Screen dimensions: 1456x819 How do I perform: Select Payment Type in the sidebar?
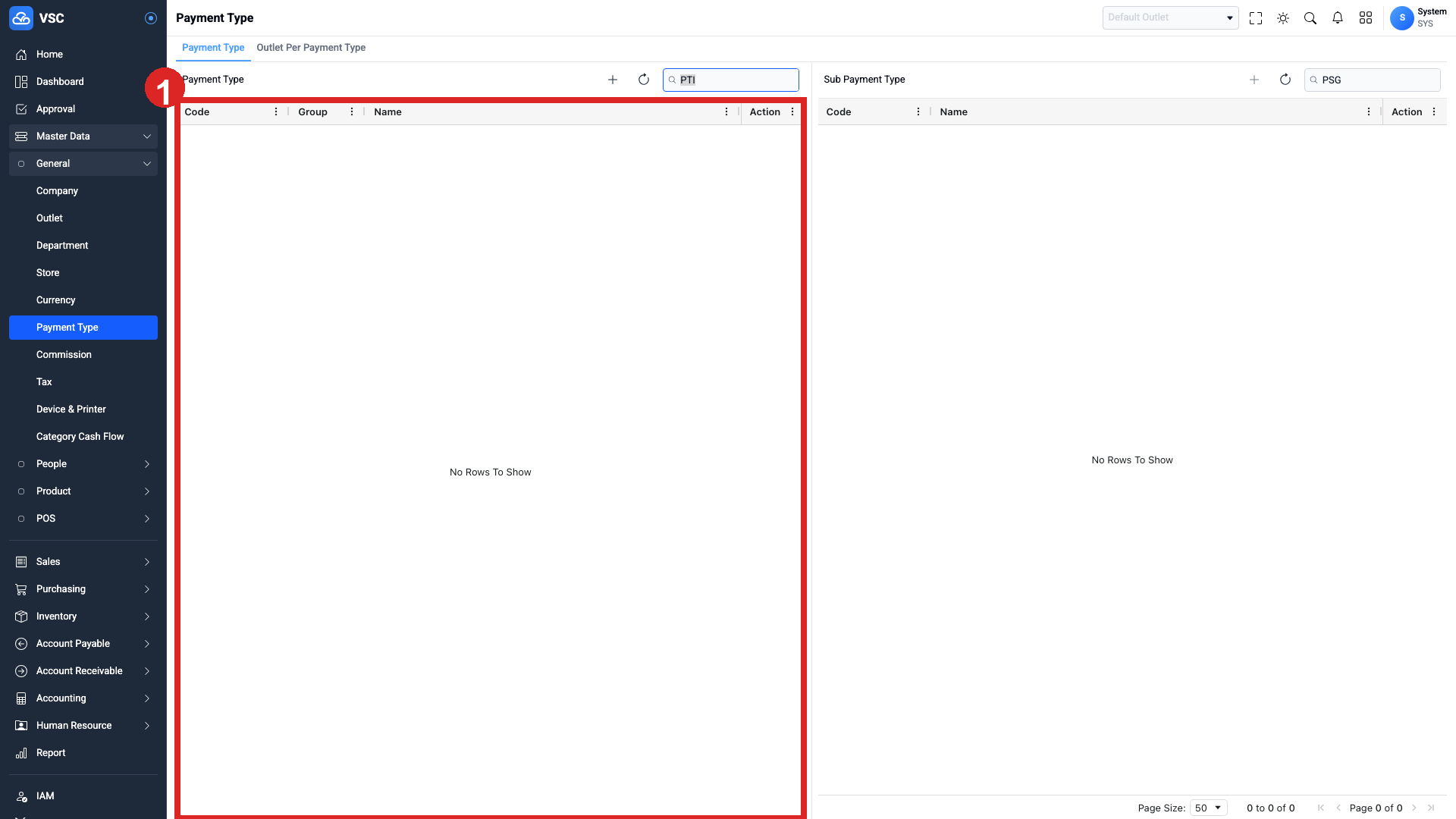83,328
